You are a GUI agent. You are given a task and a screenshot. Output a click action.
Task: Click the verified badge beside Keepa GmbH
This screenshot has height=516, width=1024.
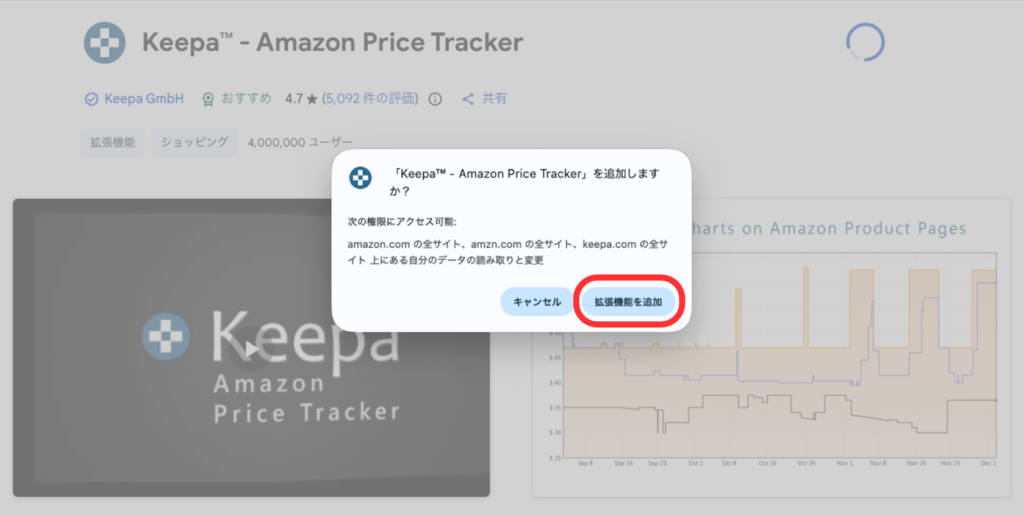91,99
